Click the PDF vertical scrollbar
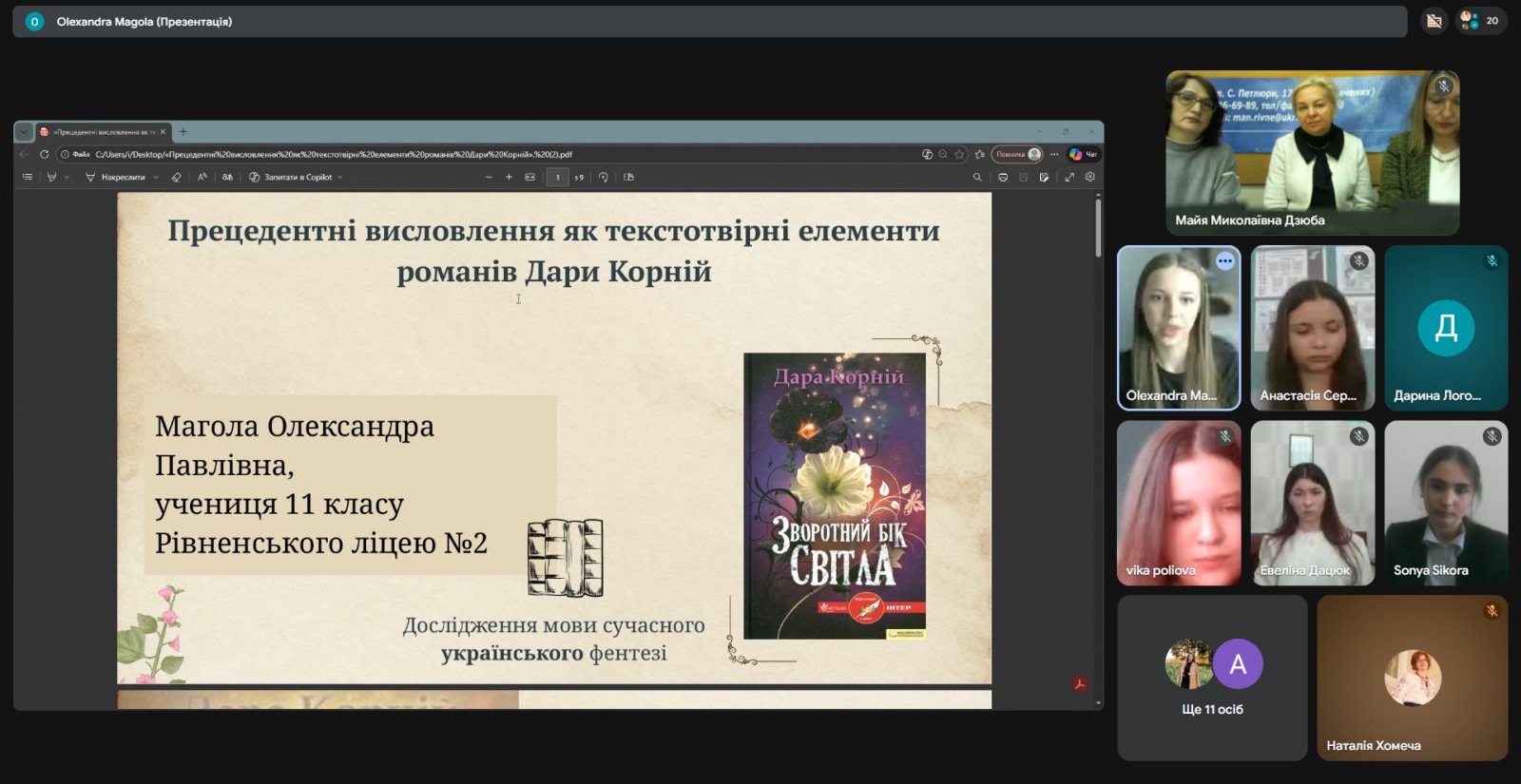 pos(1098,228)
